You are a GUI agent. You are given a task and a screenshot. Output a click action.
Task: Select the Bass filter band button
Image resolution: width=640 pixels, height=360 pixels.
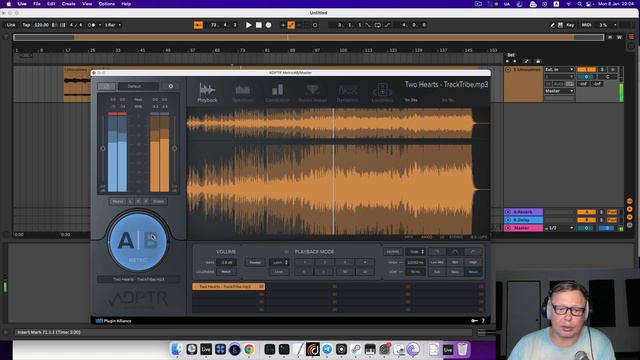pos(455,272)
